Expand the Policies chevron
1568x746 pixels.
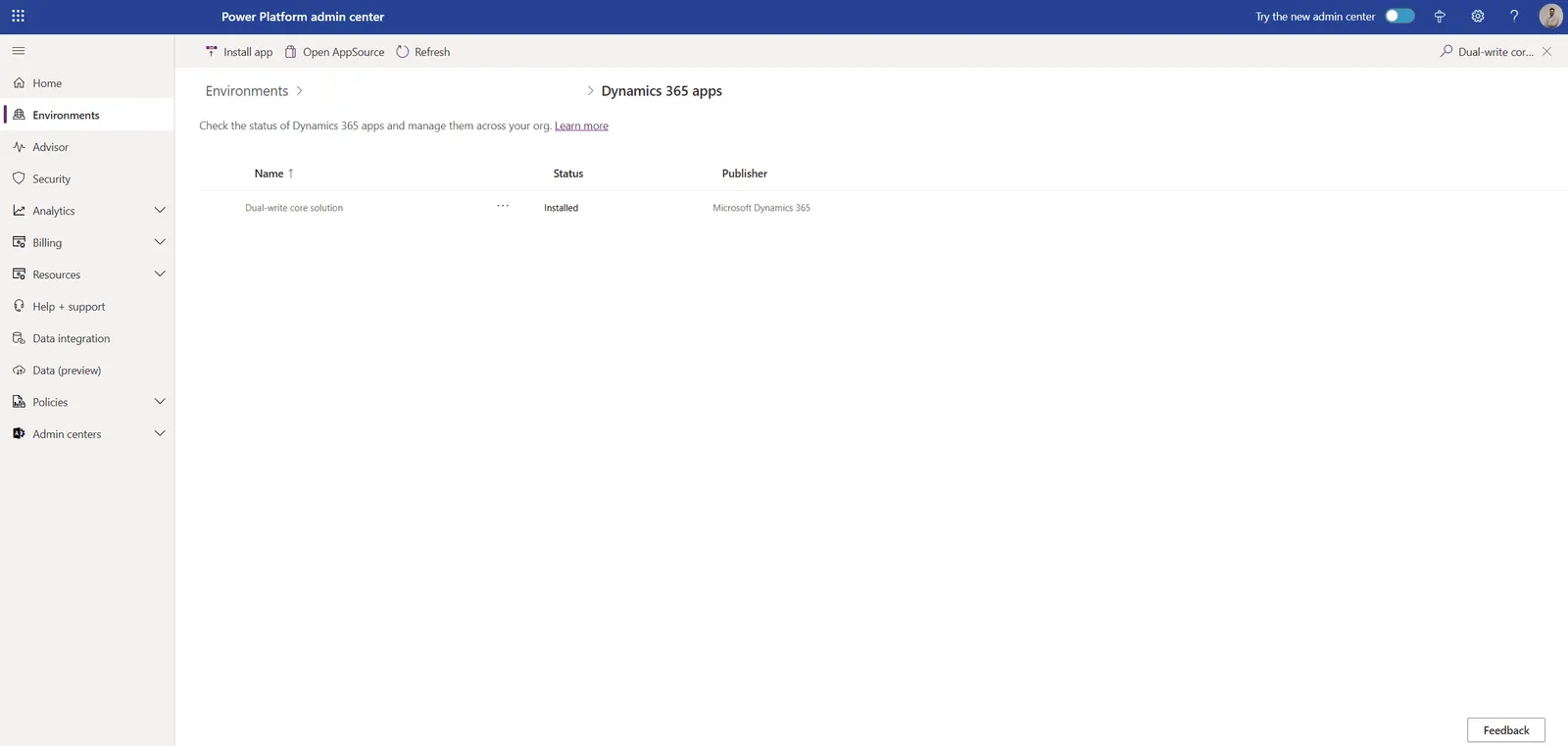point(160,402)
